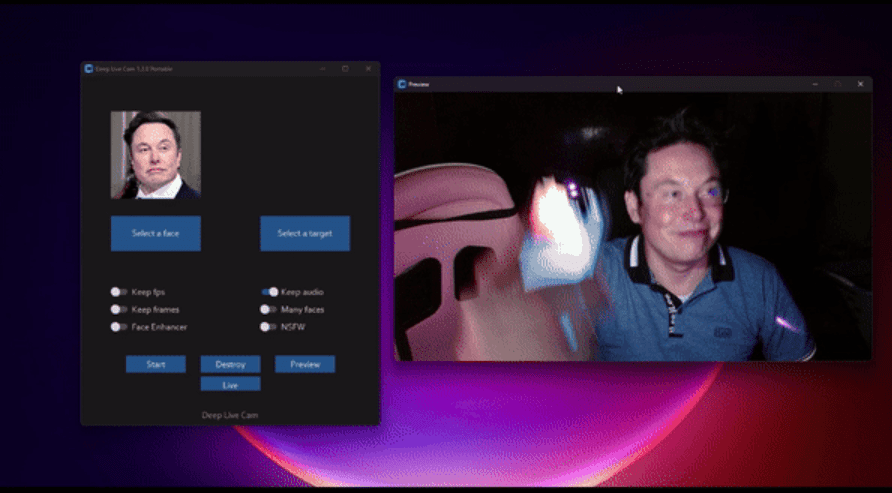Hit the Start button
This screenshot has width=892, height=493.
(155, 364)
